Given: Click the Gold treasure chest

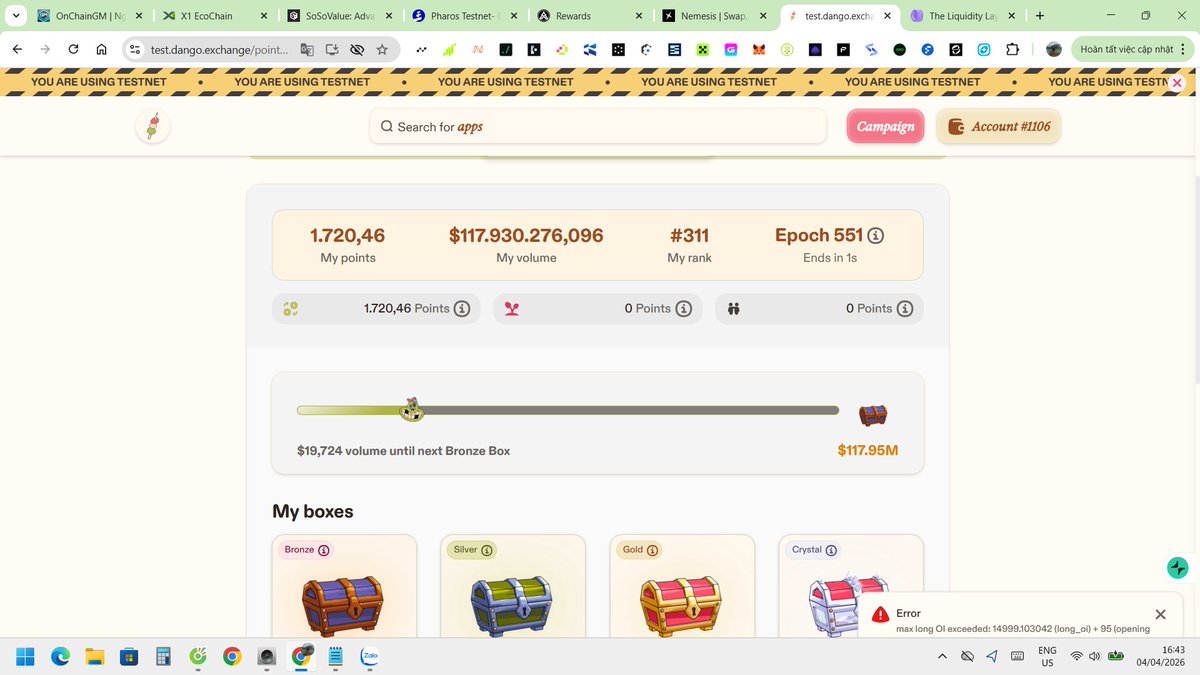Looking at the screenshot, I should click(x=680, y=604).
